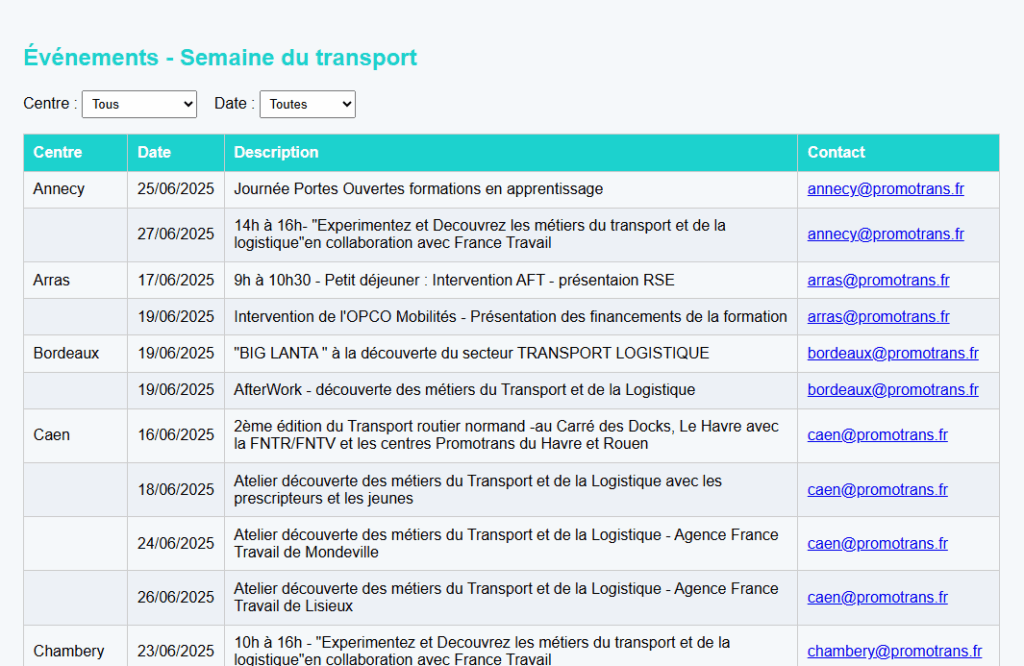The image size is (1024, 666).
Task: Open caen@promotrans.fr link in 18/06/2025 row
Action: tap(877, 490)
